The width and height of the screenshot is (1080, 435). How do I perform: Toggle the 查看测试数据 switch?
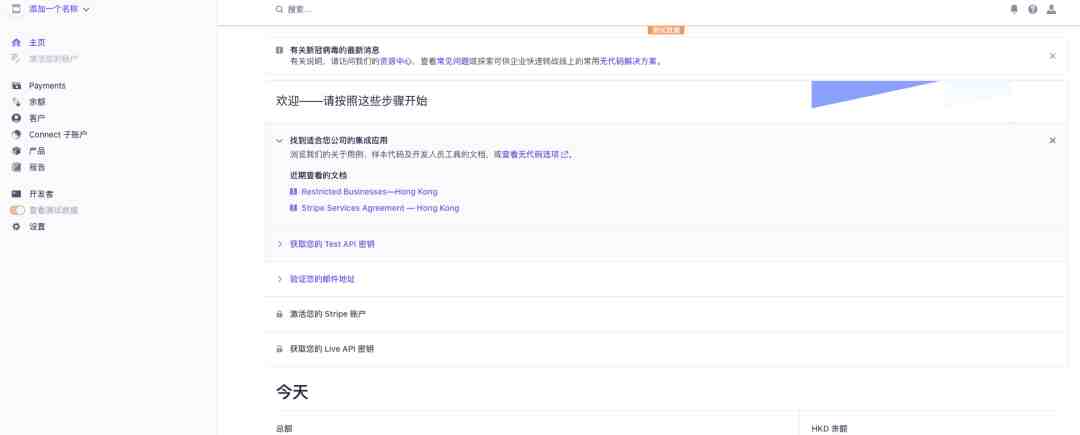[17, 210]
